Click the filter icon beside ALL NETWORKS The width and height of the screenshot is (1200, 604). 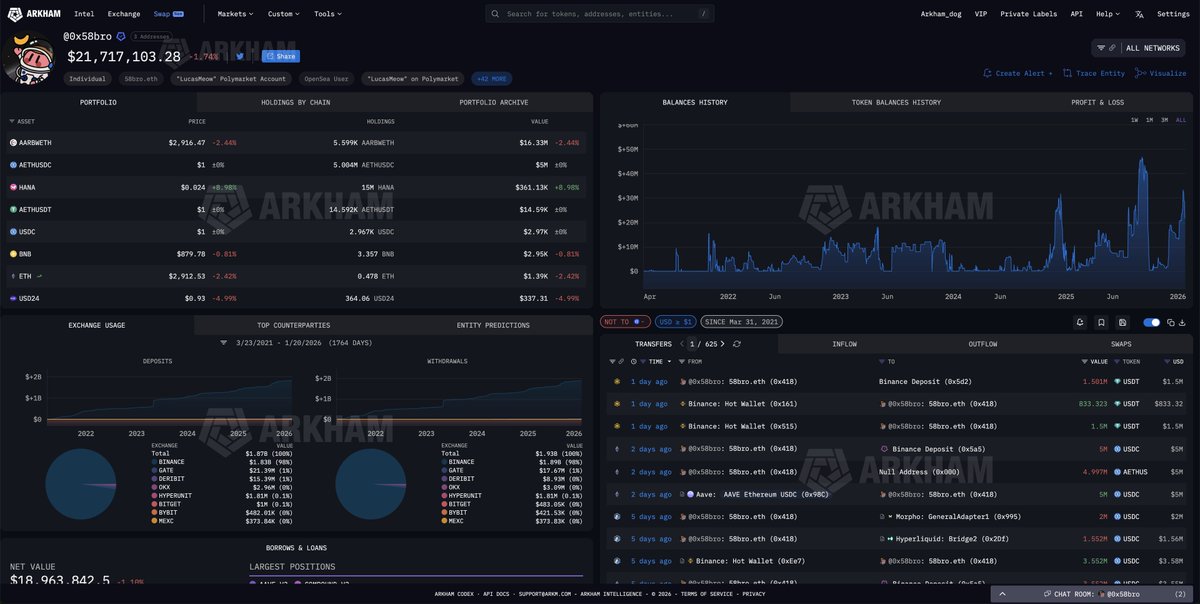[1101, 48]
